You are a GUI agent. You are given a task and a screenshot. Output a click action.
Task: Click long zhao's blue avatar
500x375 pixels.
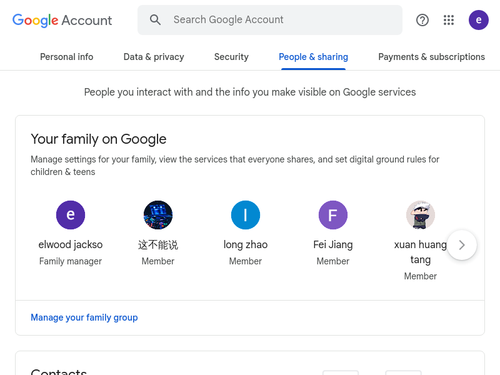coord(245,215)
